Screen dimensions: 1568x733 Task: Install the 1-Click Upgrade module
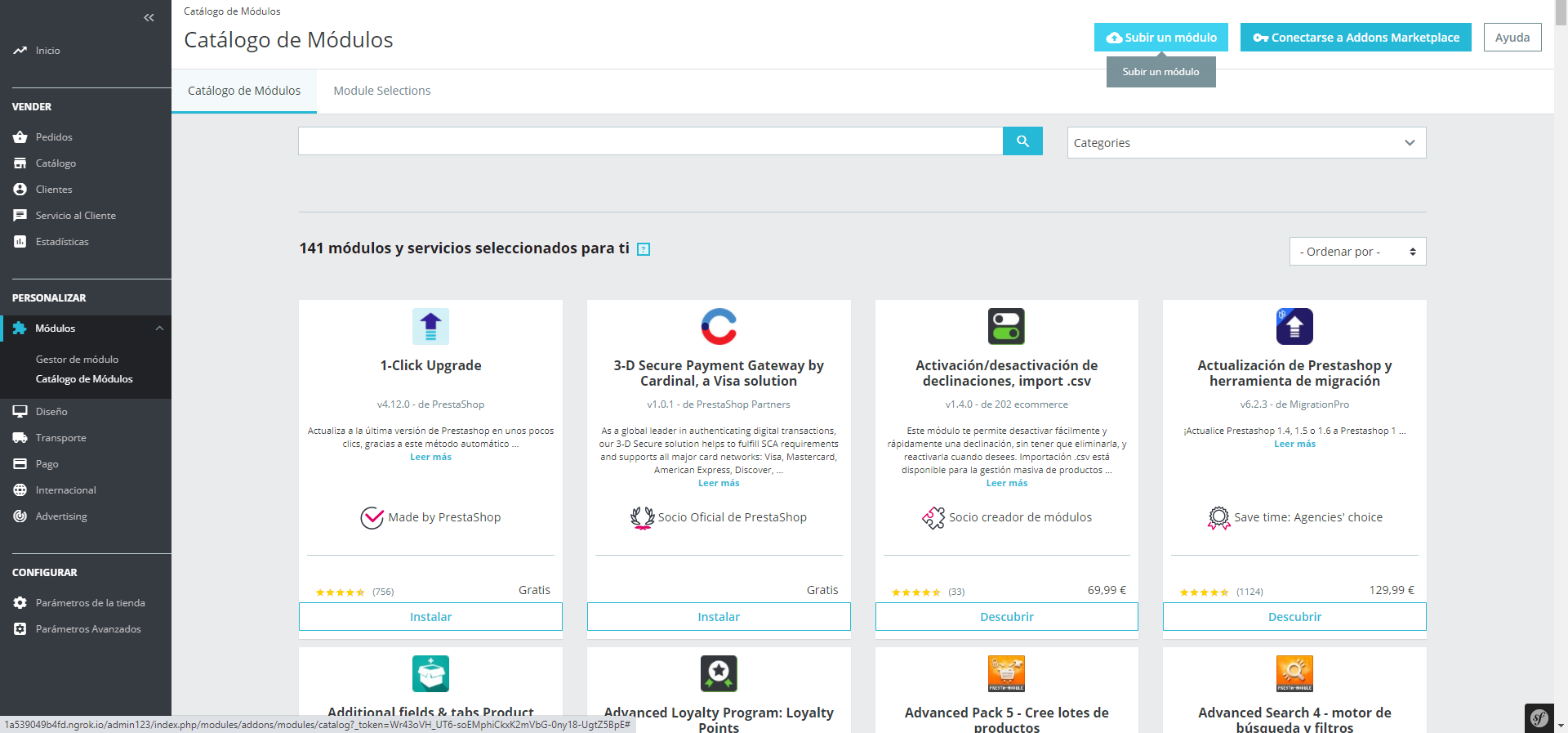(x=430, y=617)
